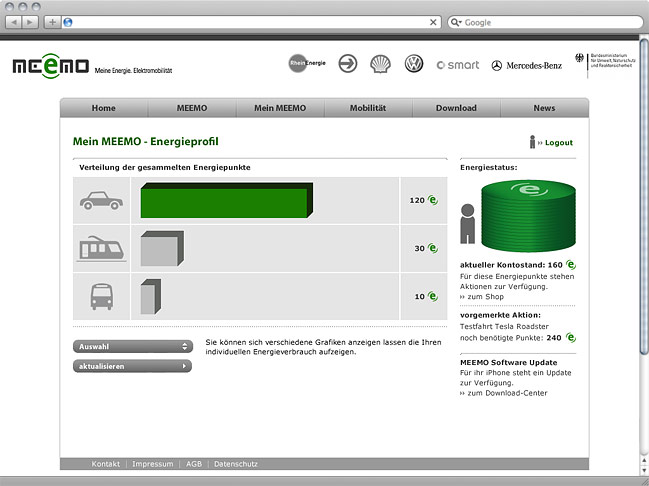Click the Impressum footer link
Viewport: 649px width, 486px height.
(153, 464)
